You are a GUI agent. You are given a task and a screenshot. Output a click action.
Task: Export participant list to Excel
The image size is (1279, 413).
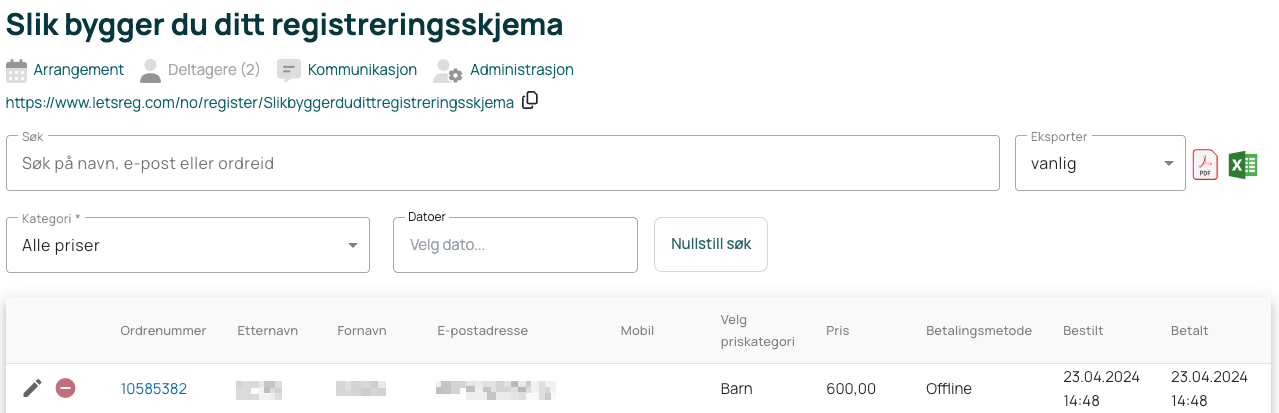coord(1242,165)
